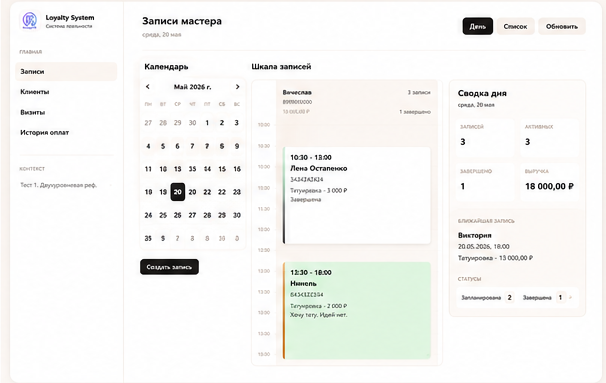This screenshot has height=383, width=606.
Task: Open the Записи sidebar section
Action: coord(66,71)
